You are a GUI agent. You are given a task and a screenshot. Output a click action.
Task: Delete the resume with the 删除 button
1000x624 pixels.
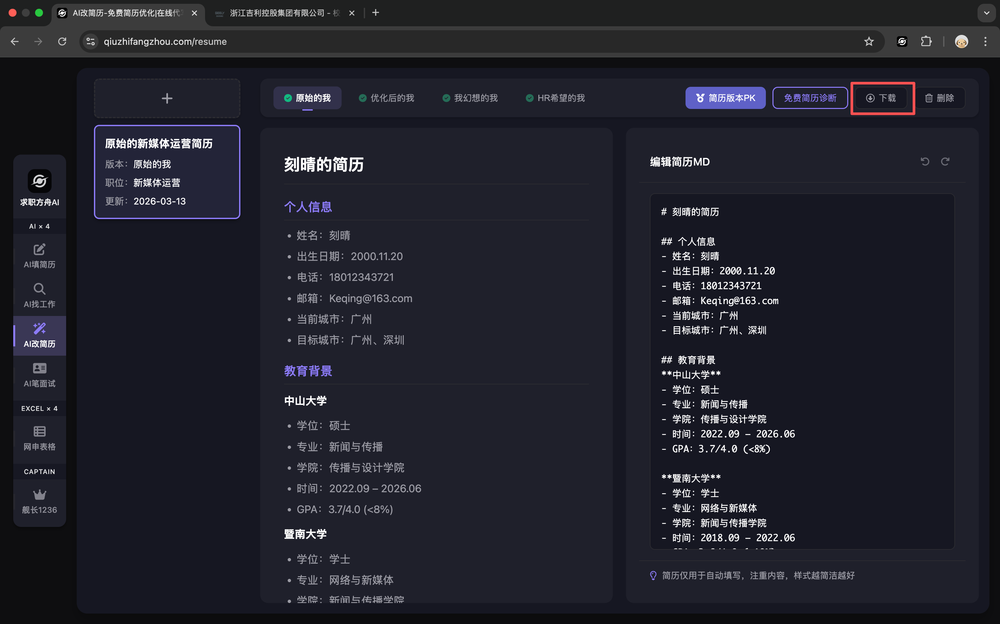point(939,98)
